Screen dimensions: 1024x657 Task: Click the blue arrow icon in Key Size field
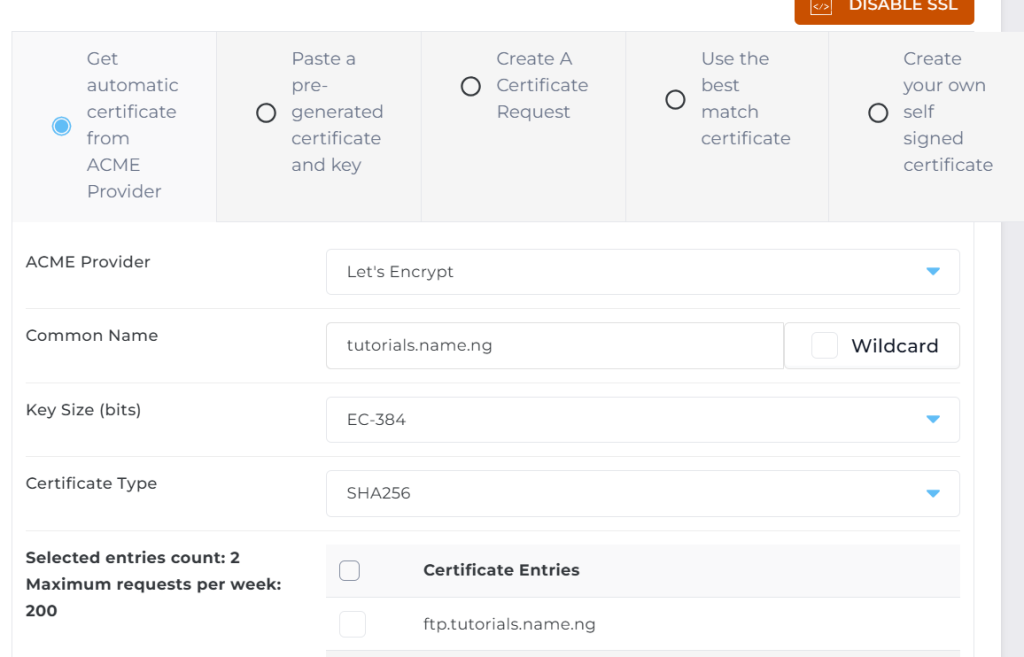point(933,420)
